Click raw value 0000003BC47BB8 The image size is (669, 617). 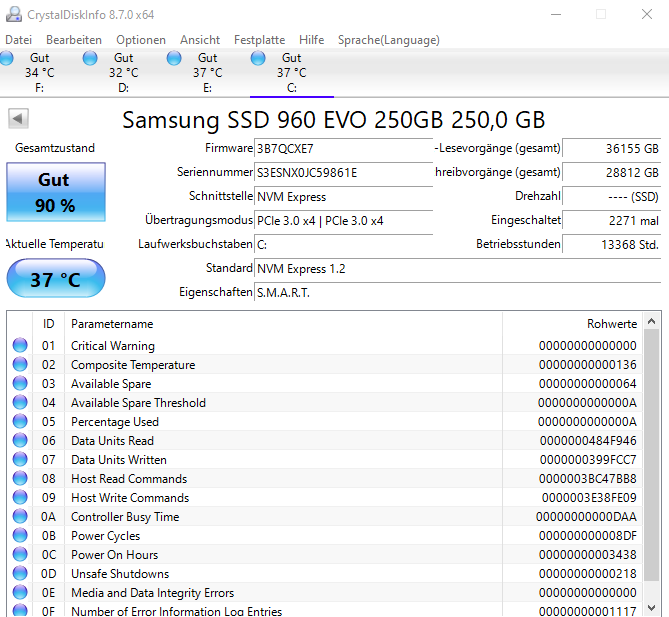pos(588,479)
